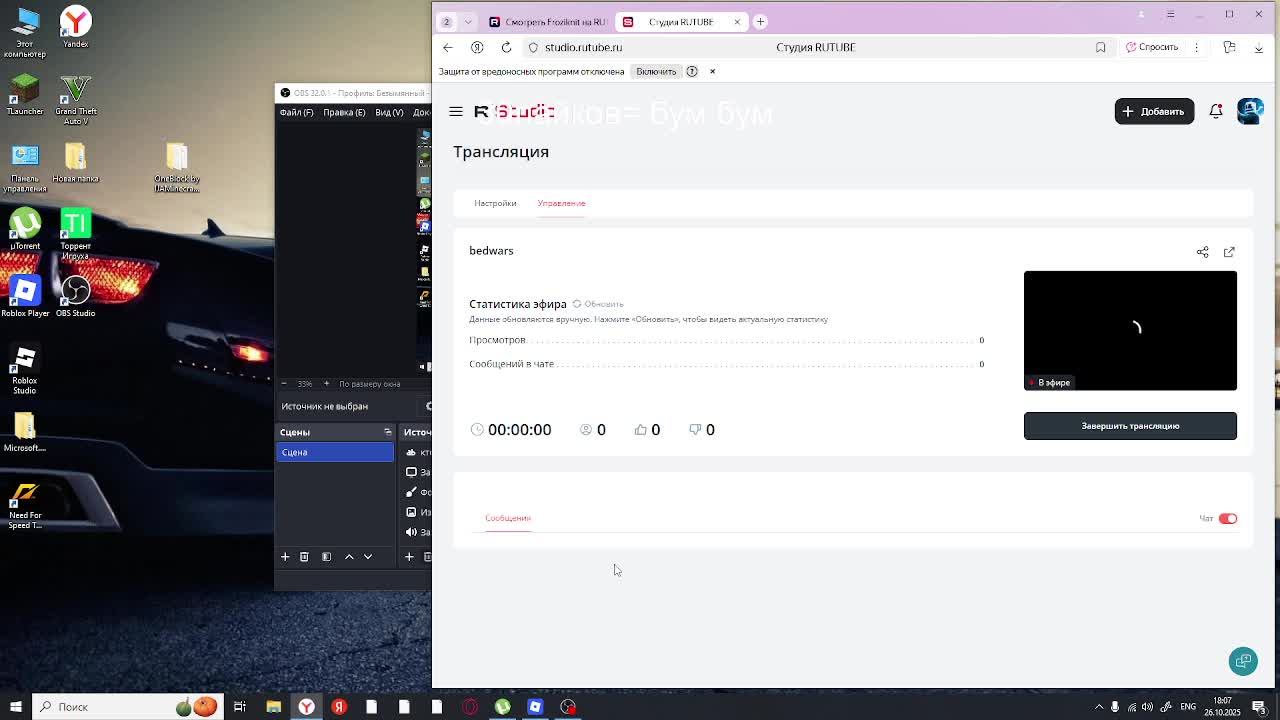Click the live stream preview player

pyautogui.click(x=1130, y=330)
